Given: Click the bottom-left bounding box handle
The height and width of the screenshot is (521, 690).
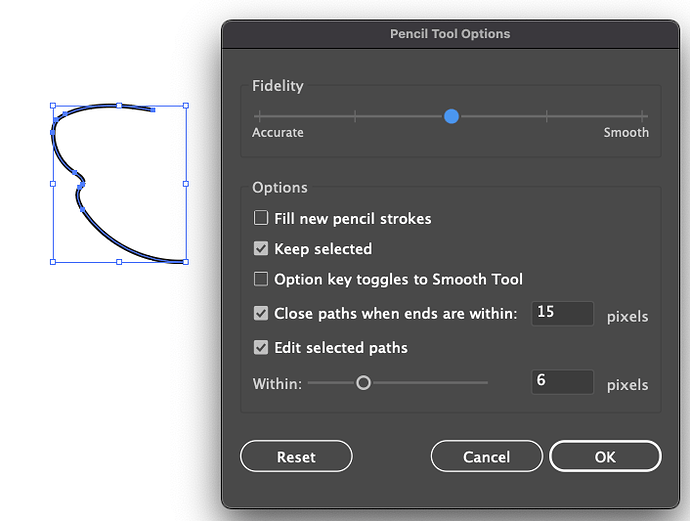Looking at the screenshot, I should coord(53,262).
